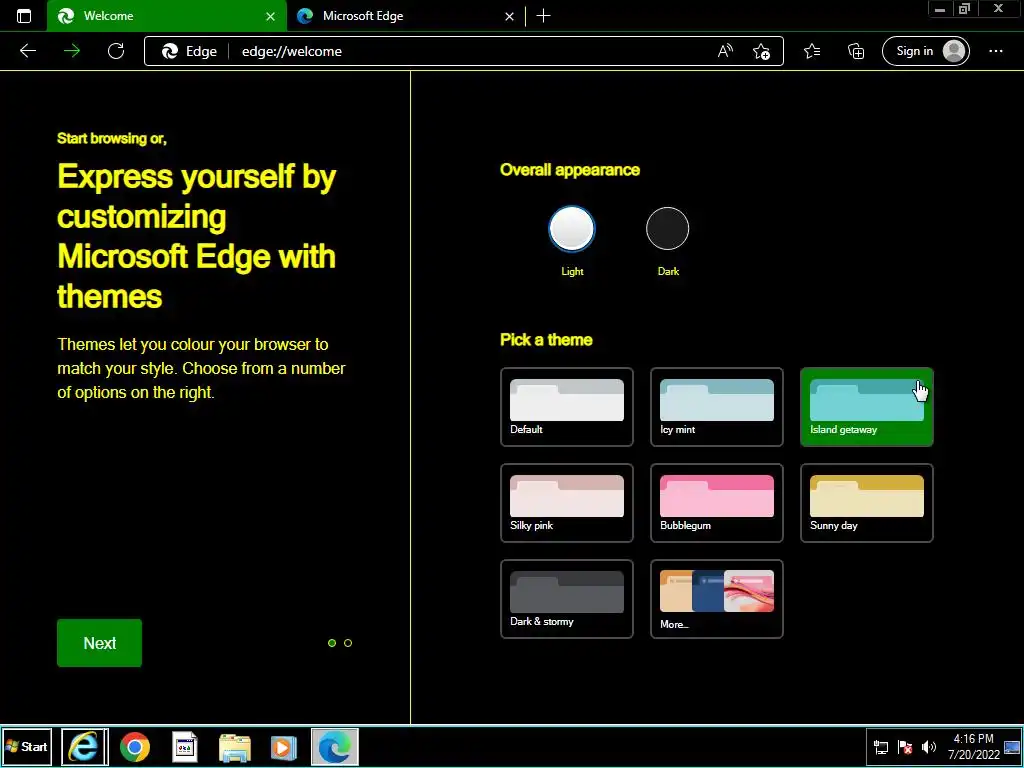Click the network tray icon
This screenshot has height=768, width=1024.
[880, 747]
